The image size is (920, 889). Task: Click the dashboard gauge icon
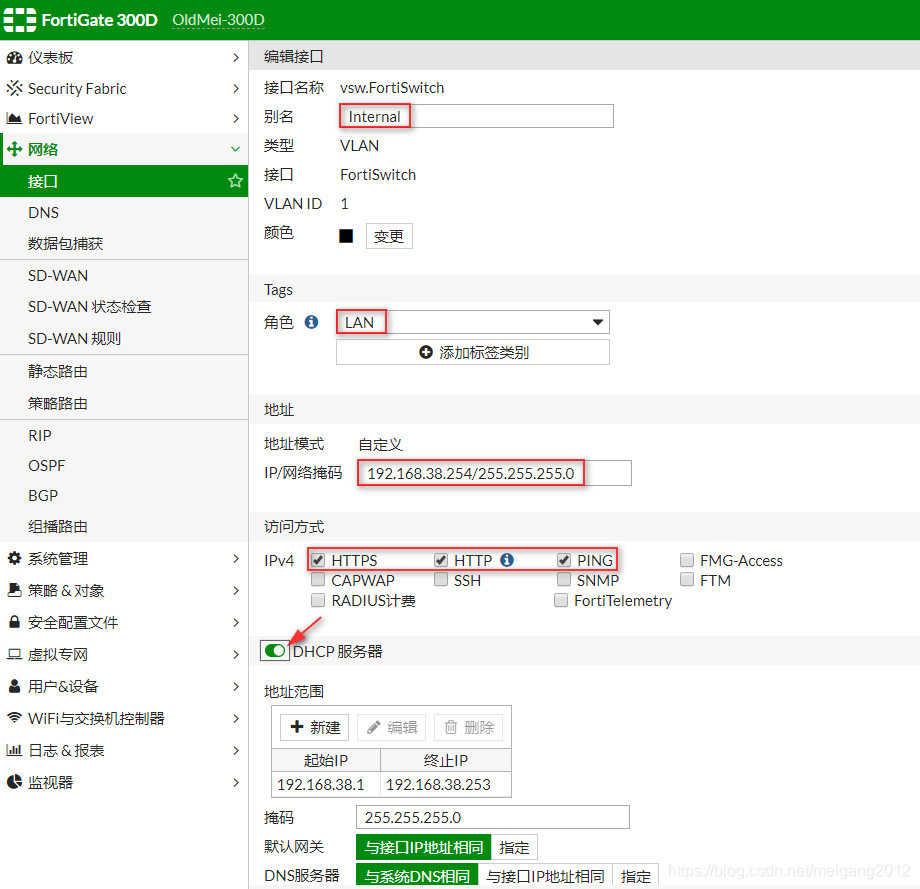click(x=14, y=58)
